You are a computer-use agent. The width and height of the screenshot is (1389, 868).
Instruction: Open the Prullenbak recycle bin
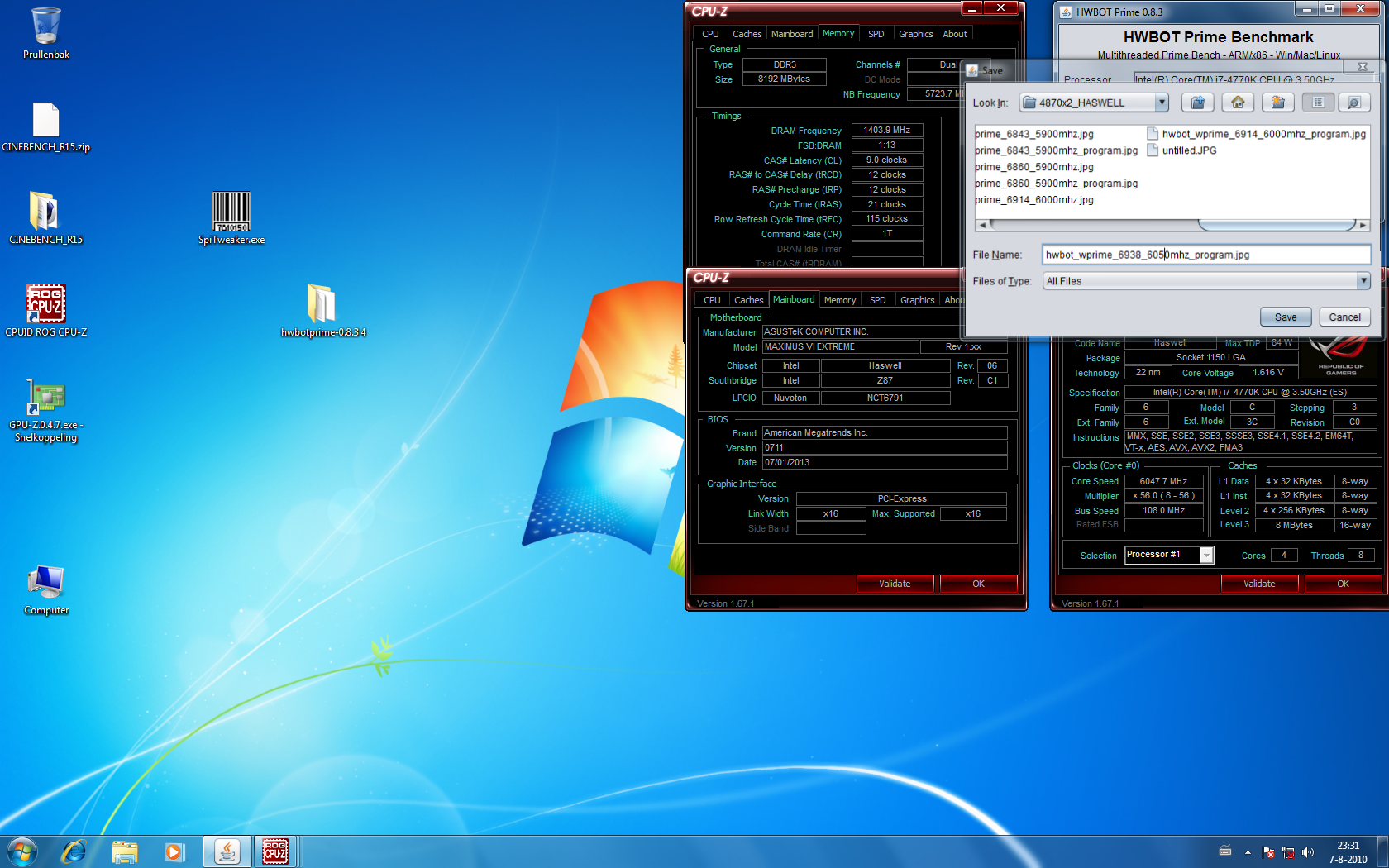click(x=46, y=34)
